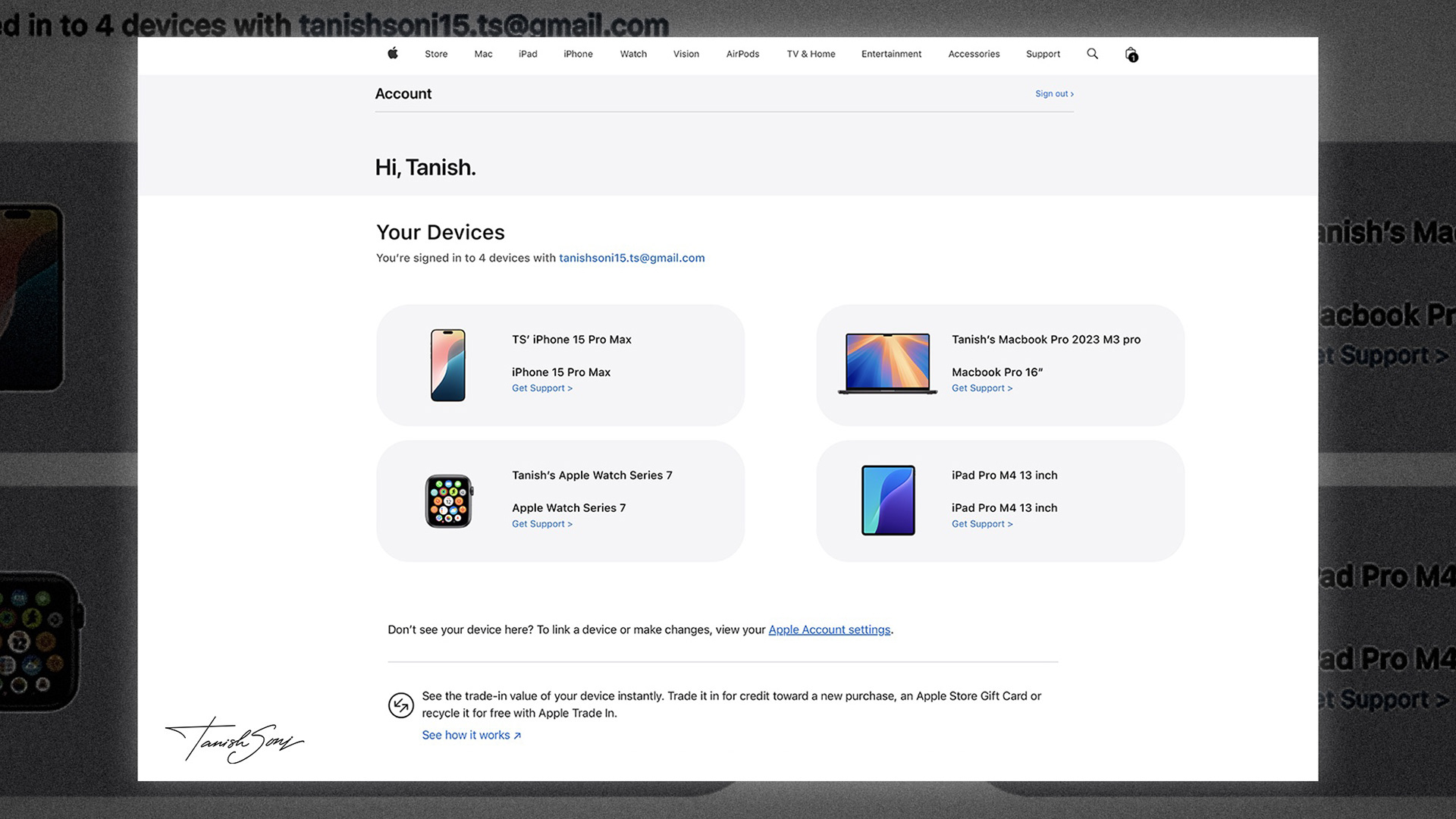The width and height of the screenshot is (1456, 819).
Task: Click the iPad Pro M4 device image
Action: point(888,500)
